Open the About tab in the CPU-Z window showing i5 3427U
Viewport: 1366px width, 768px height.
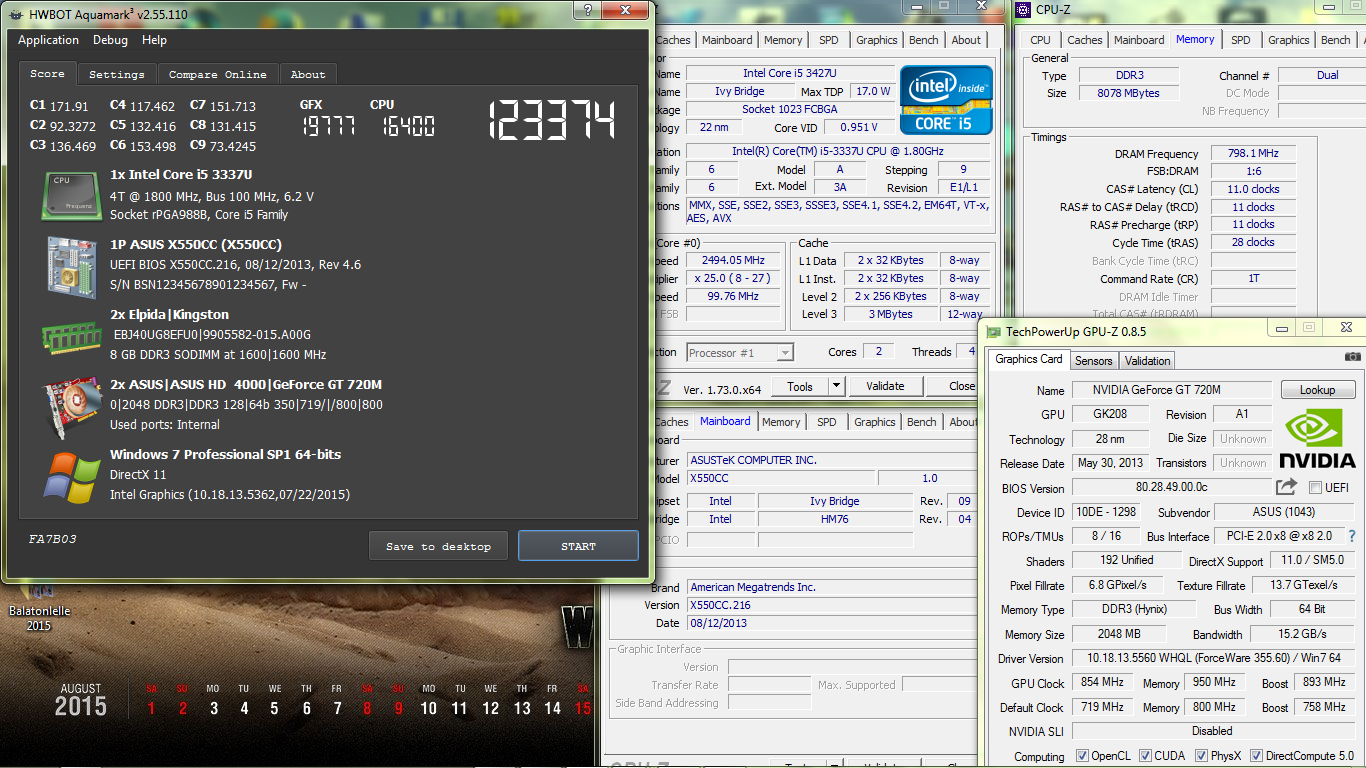coord(966,40)
